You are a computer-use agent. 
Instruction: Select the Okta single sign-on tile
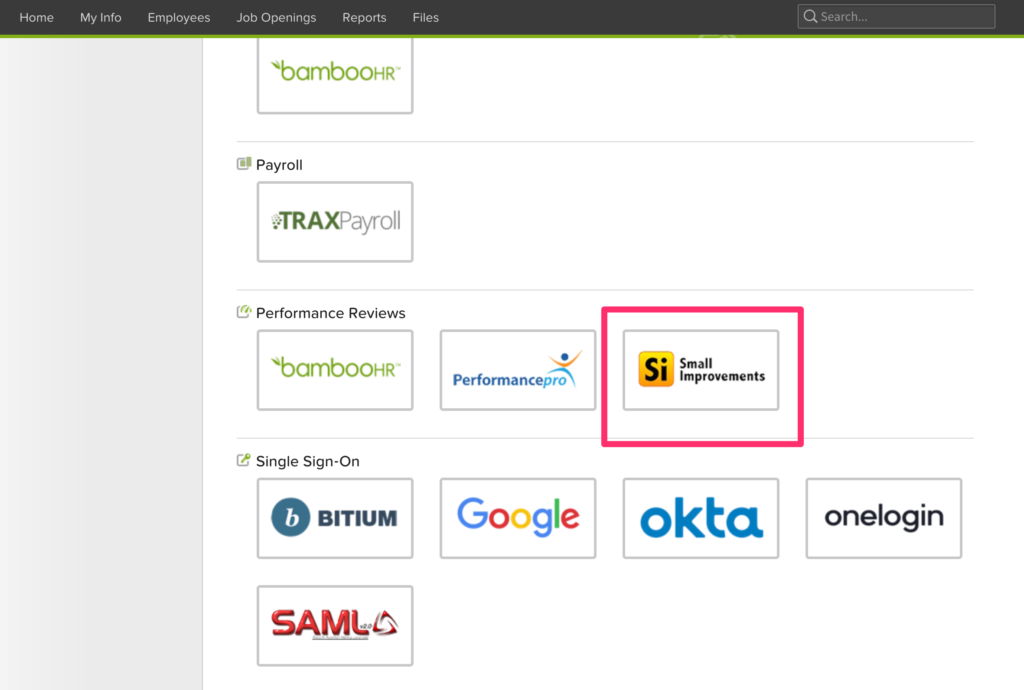click(x=701, y=518)
